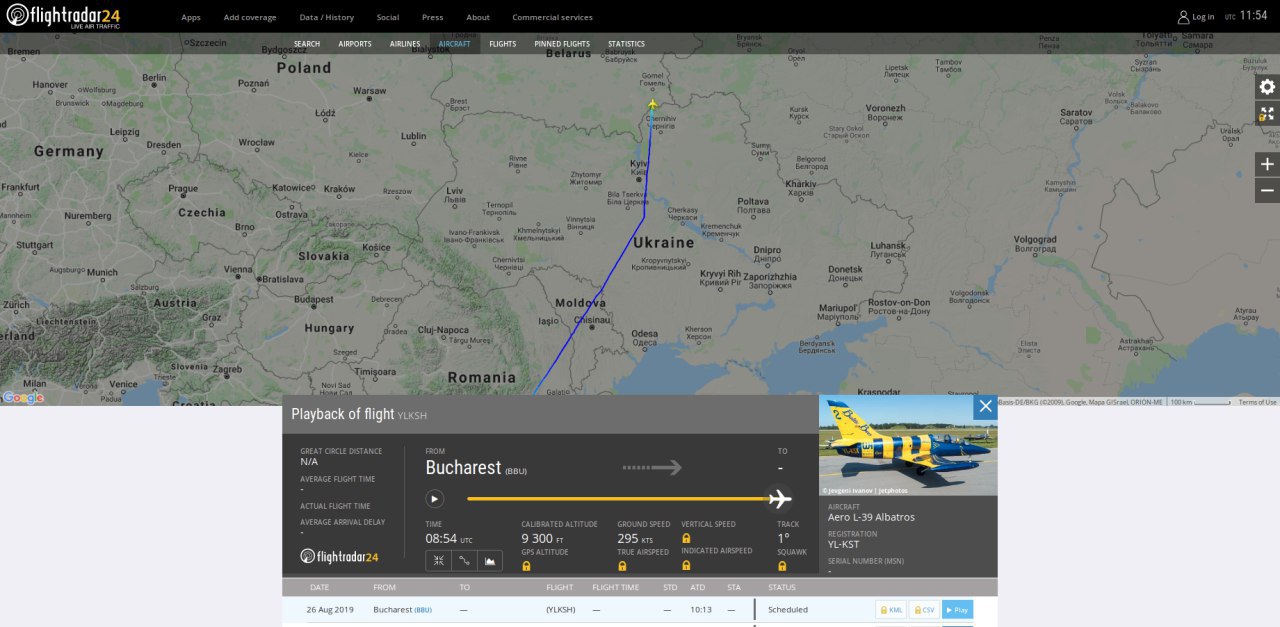Select the PINNED FLIGHTS tab

click(x=562, y=44)
